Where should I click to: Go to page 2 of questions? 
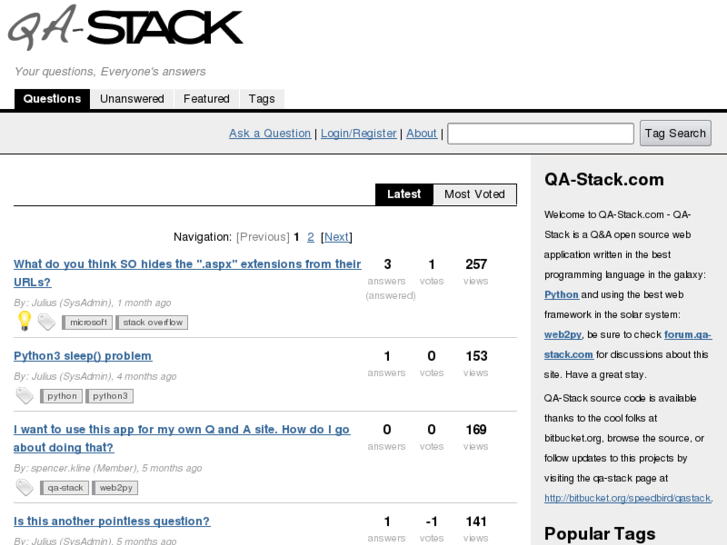coord(311,237)
